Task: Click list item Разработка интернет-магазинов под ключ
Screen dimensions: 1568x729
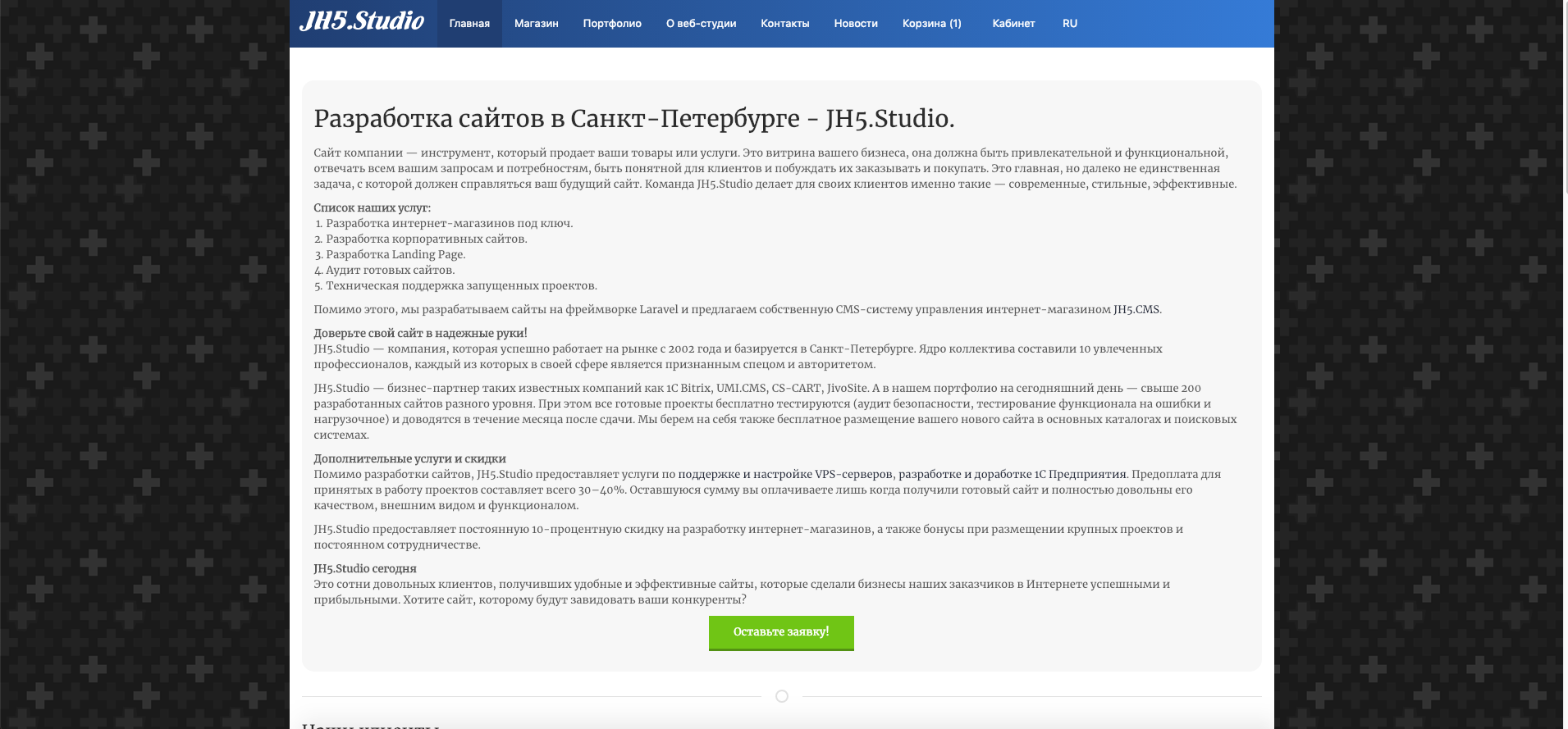Action: [450, 224]
